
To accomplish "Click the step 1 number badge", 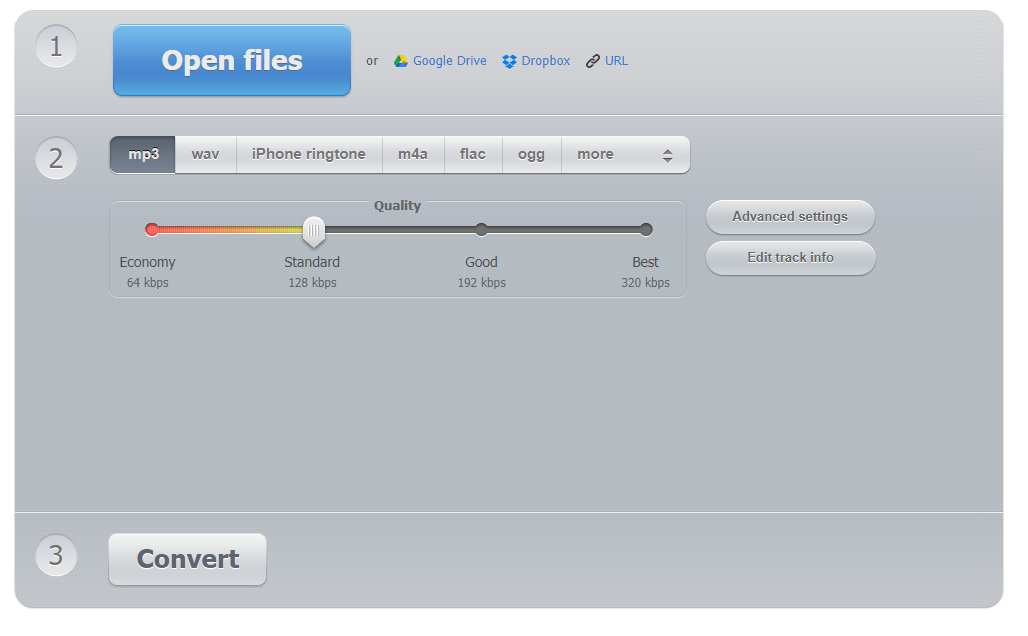I will [x=56, y=47].
